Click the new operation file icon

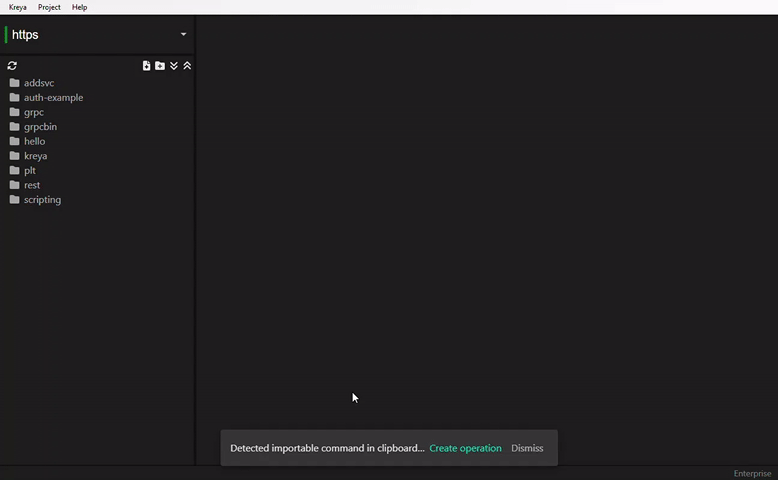pos(146,66)
